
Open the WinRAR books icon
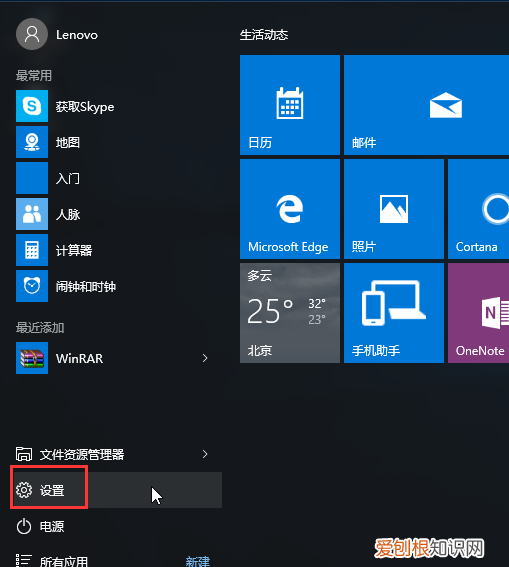coord(32,358)
